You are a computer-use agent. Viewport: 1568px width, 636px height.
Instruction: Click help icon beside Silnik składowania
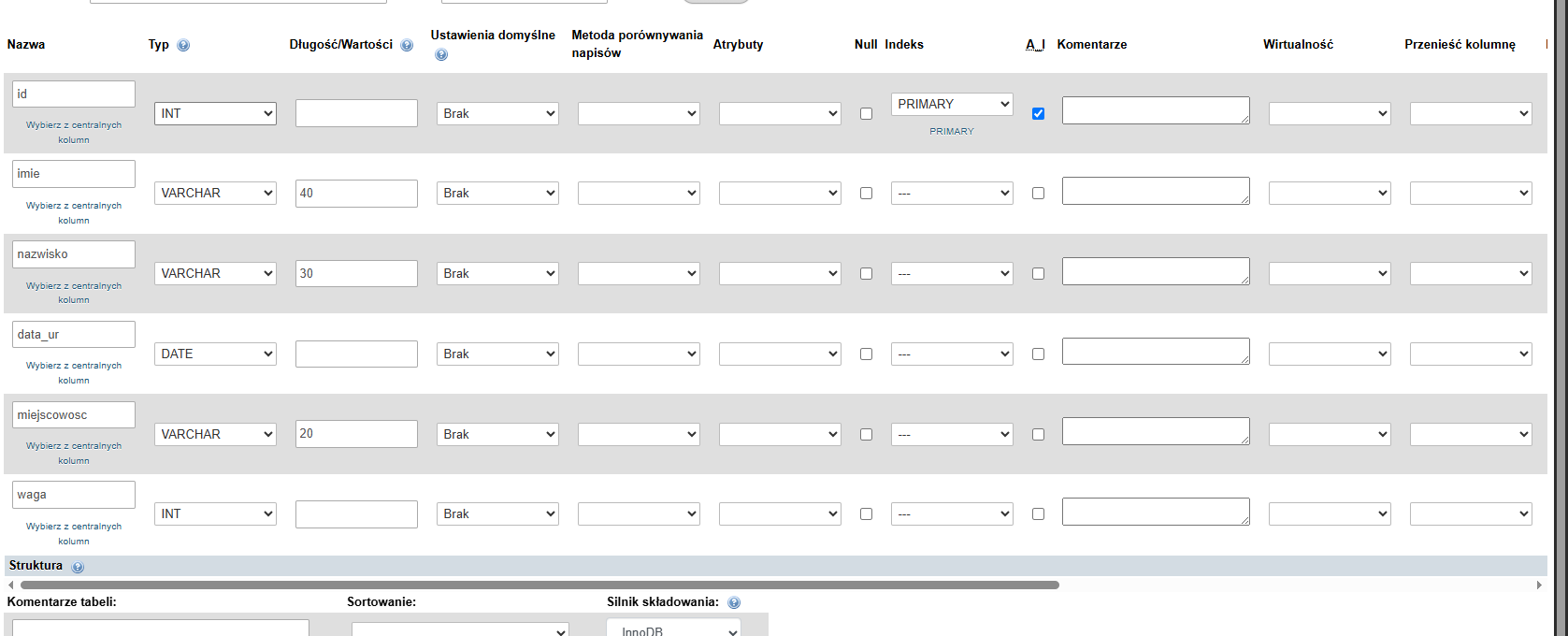coord(734,603)
